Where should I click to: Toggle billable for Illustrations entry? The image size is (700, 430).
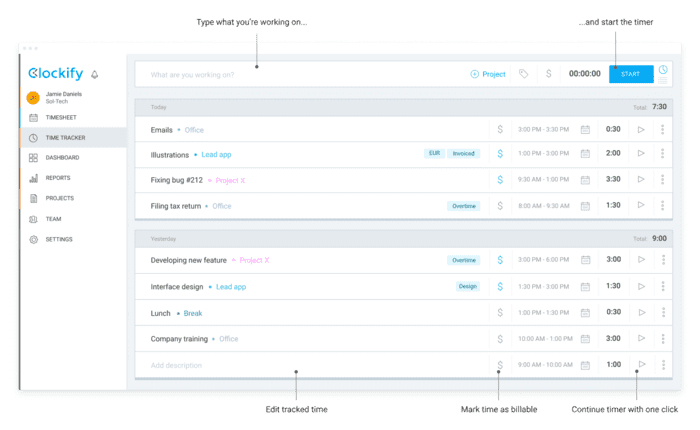tap(500, 154)
